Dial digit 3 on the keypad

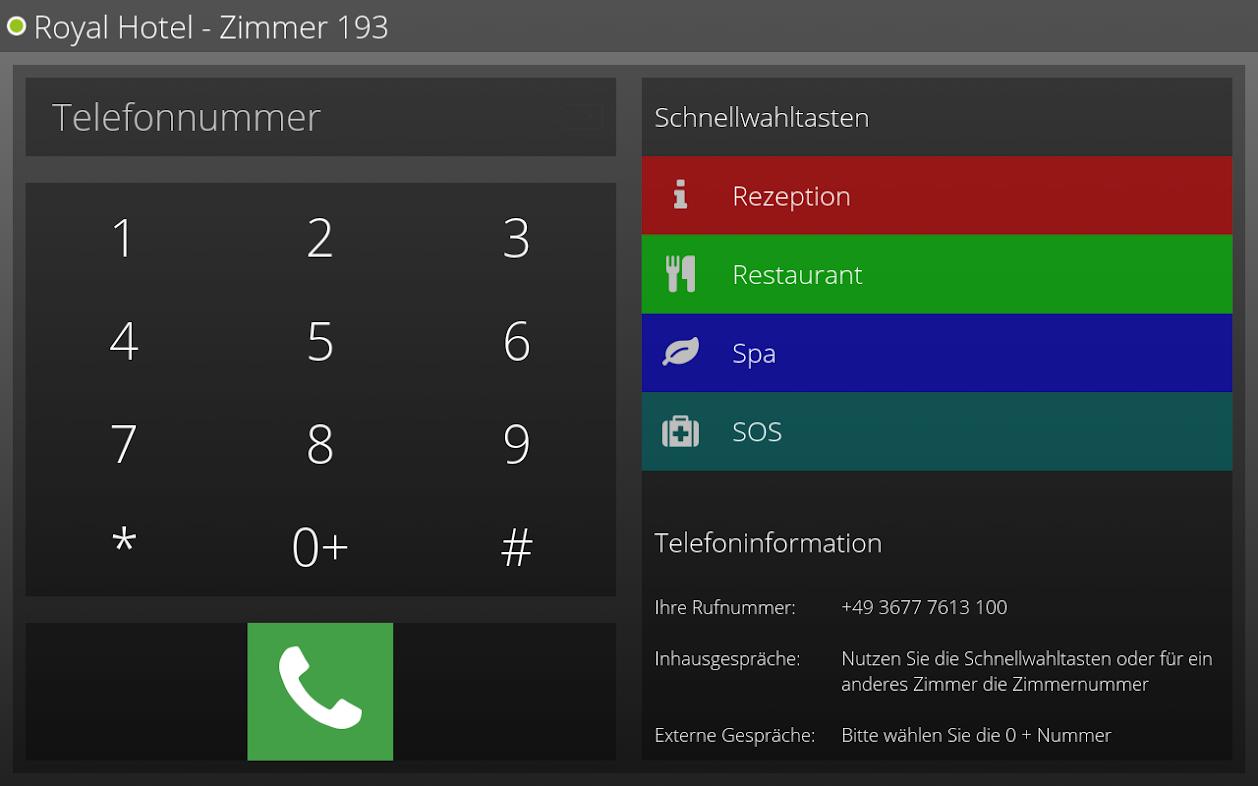click(516, 238)
